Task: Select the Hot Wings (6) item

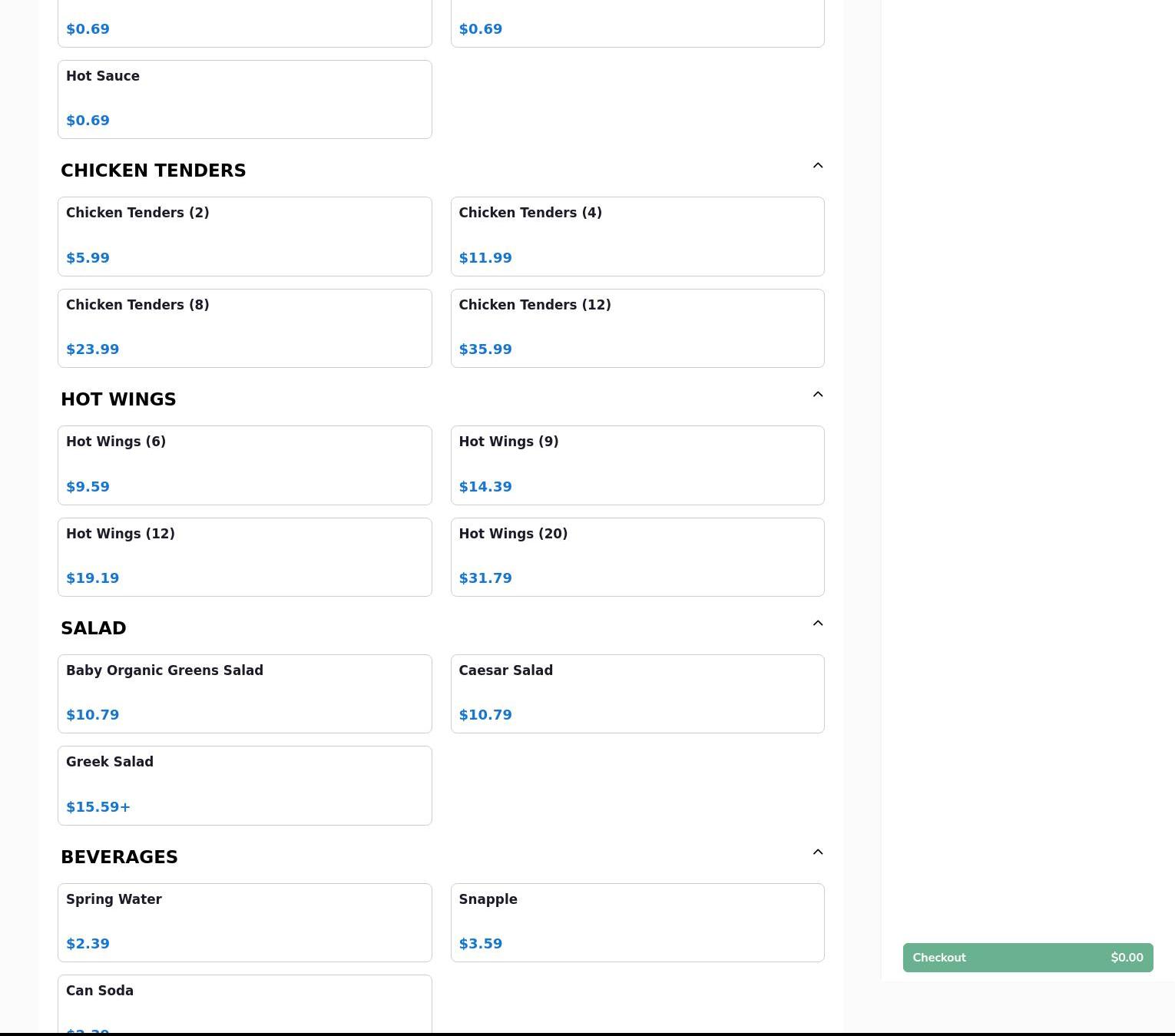Action: tap(245, 465)
